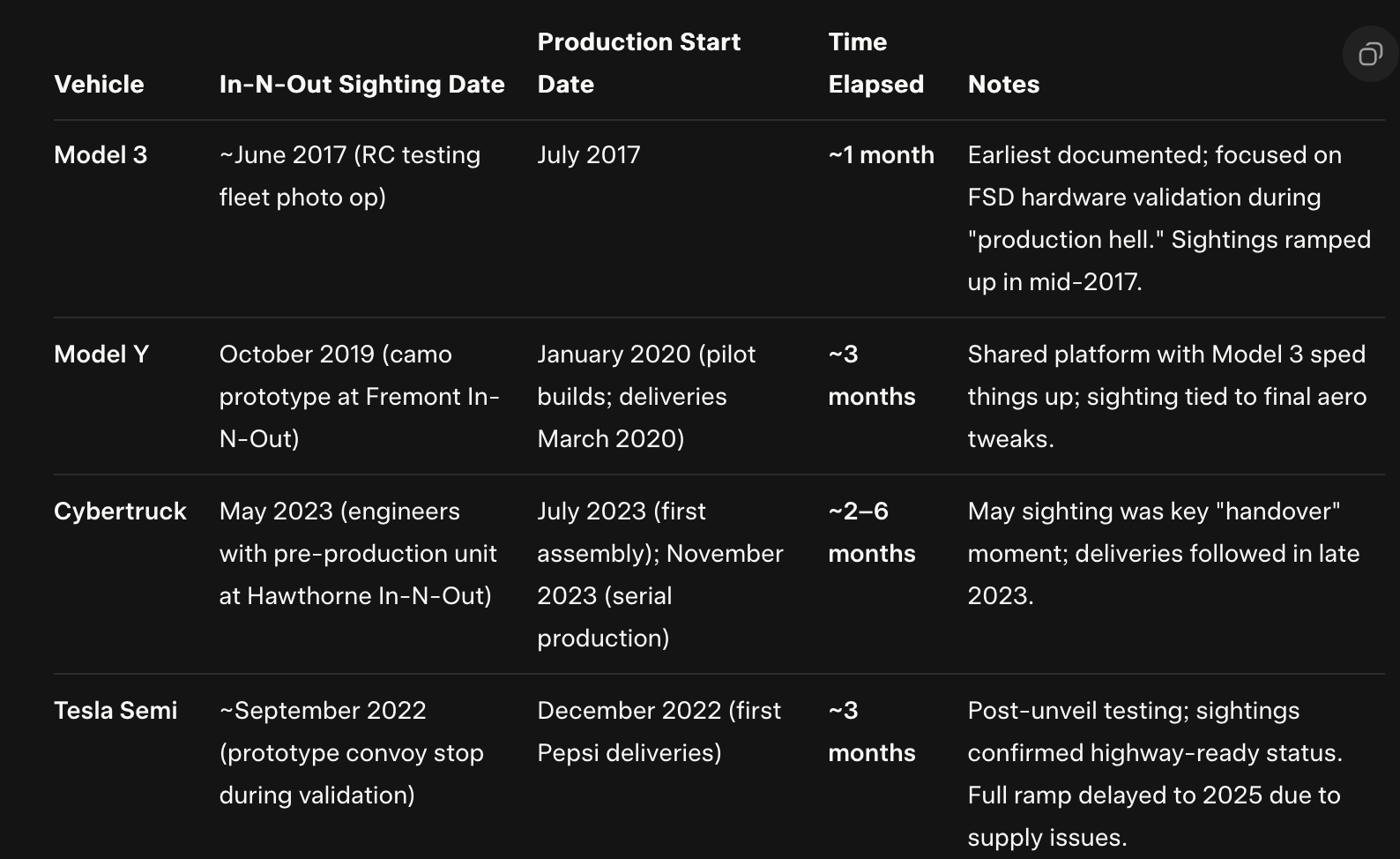Click the ~2–6 months elapsed cell

(872, 533)
